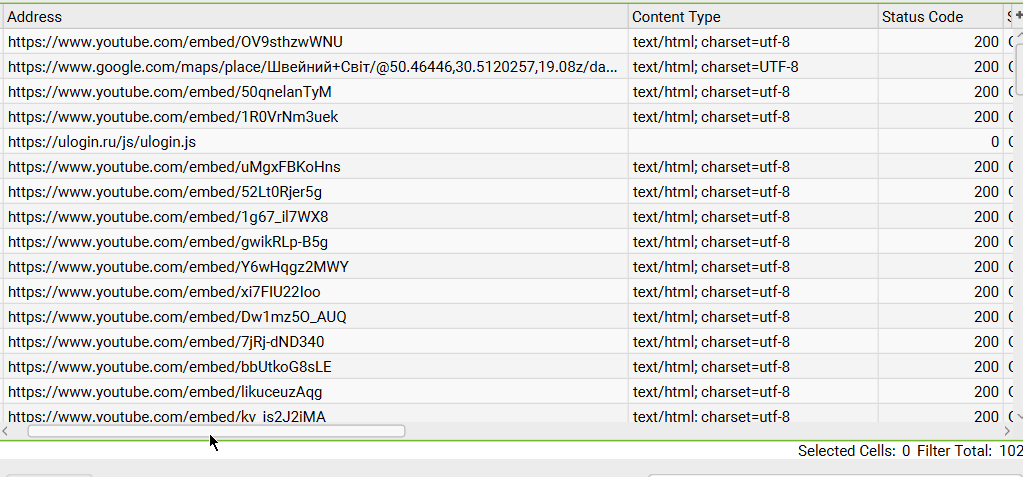Click horizontal scrollbar left arrow
Screen dimensions: 1023x477
[x=6, y=431]
